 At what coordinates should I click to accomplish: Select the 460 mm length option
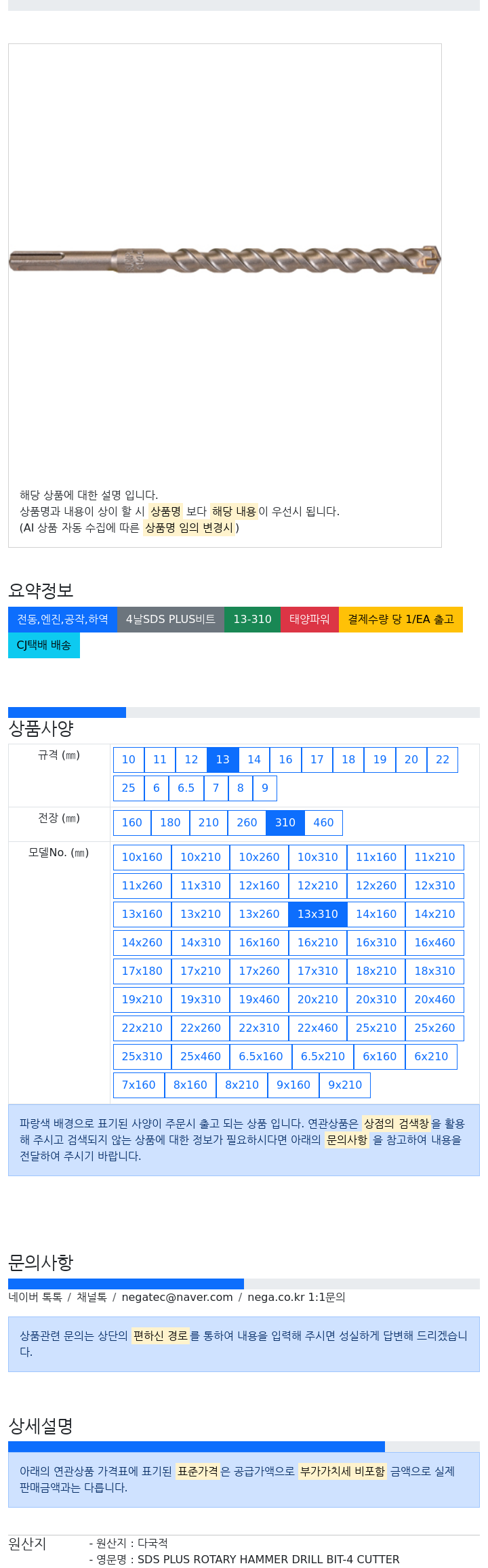pyautogui.click(x=323, y=823)
